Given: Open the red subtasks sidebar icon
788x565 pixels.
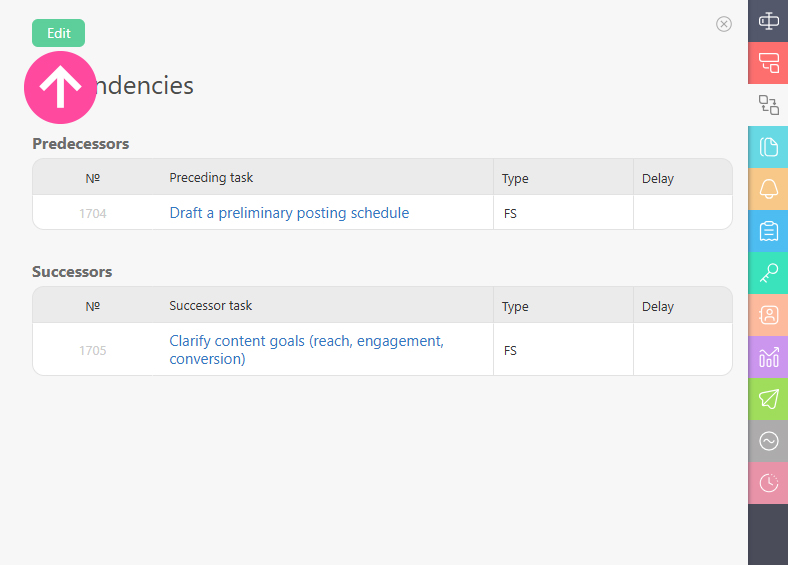Looking at the screenshot, I should click(x=768, y=62).
